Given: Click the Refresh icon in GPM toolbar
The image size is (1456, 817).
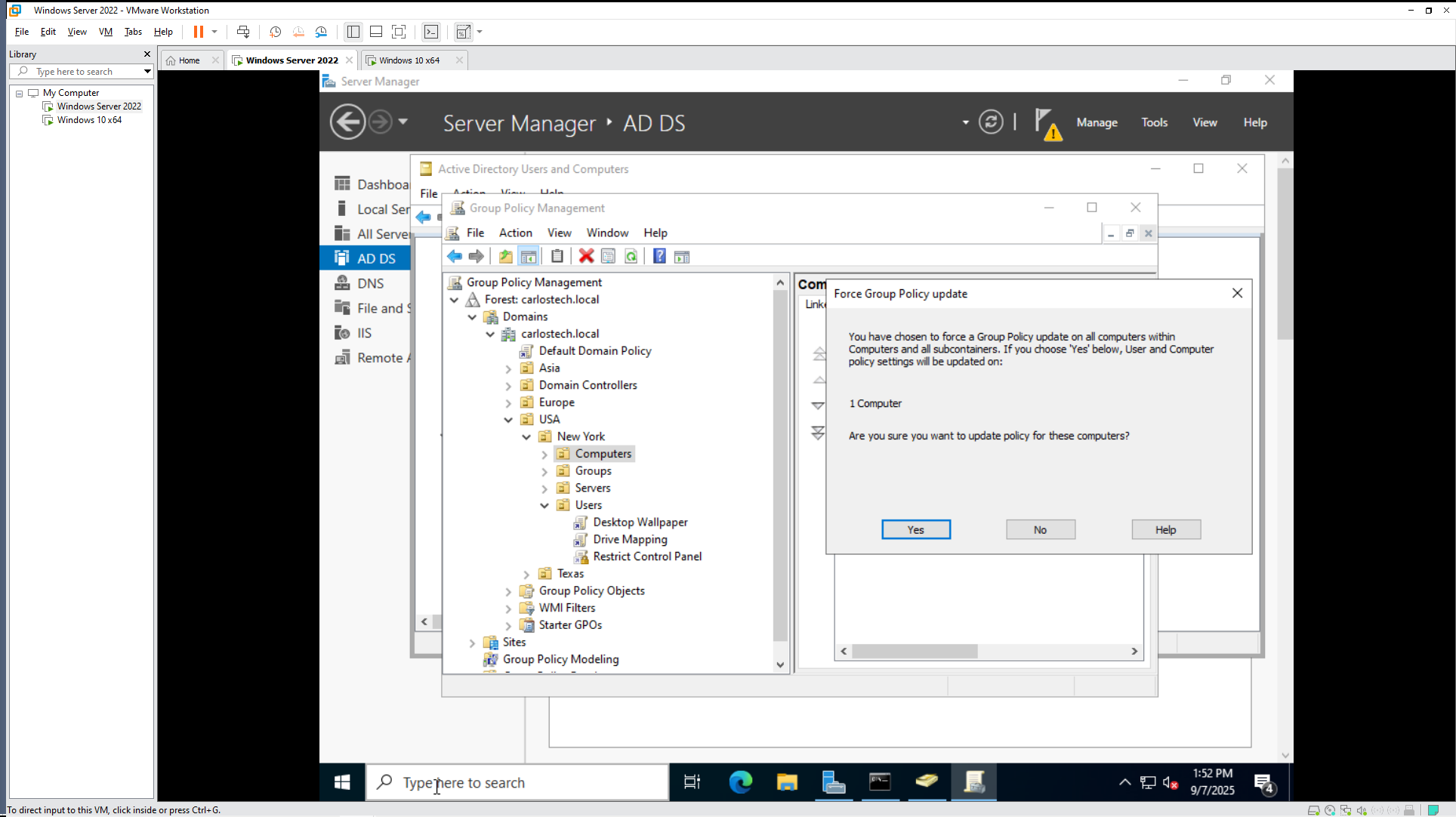Looking at the screenshot, I should tap(631, 257).
